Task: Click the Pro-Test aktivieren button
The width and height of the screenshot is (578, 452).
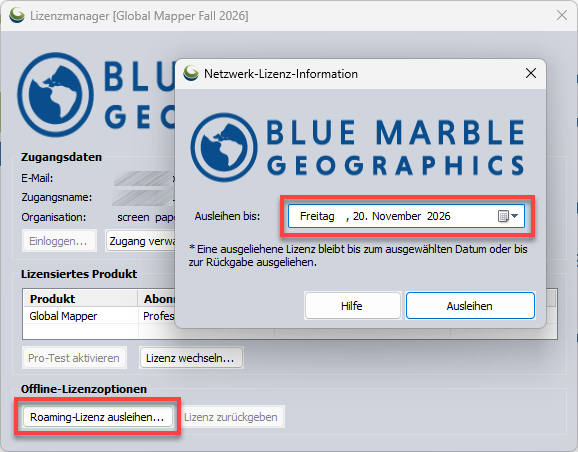Action: 74,358
